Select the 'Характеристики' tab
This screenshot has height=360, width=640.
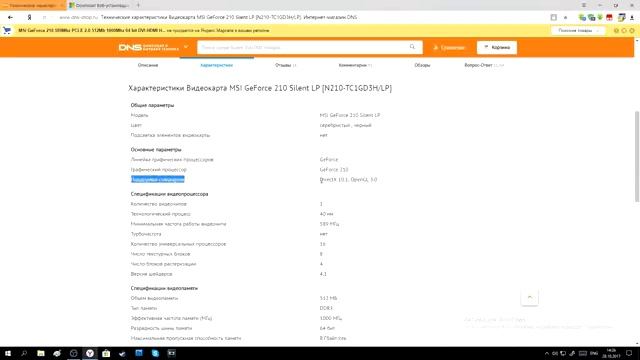(217, 65)
